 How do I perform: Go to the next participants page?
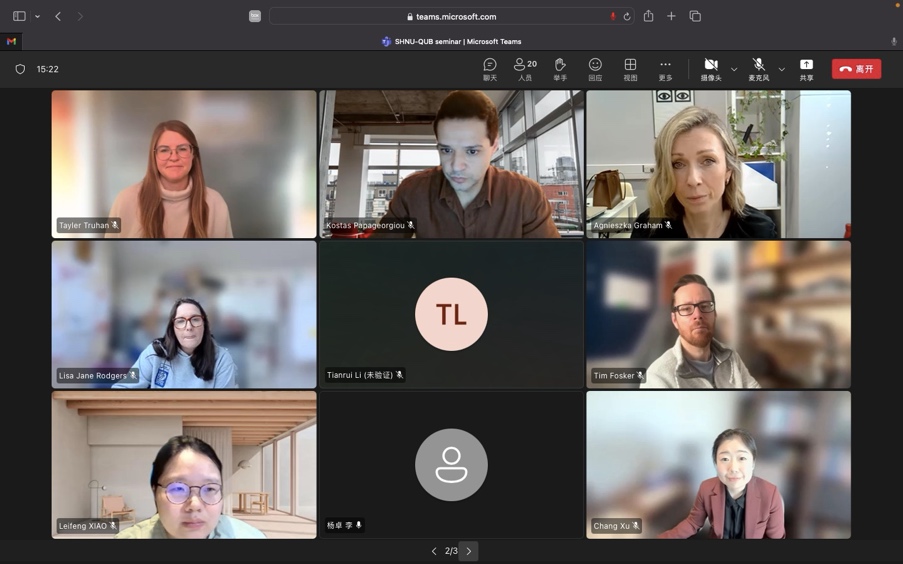pyautogui.click(x=469, y=551)
